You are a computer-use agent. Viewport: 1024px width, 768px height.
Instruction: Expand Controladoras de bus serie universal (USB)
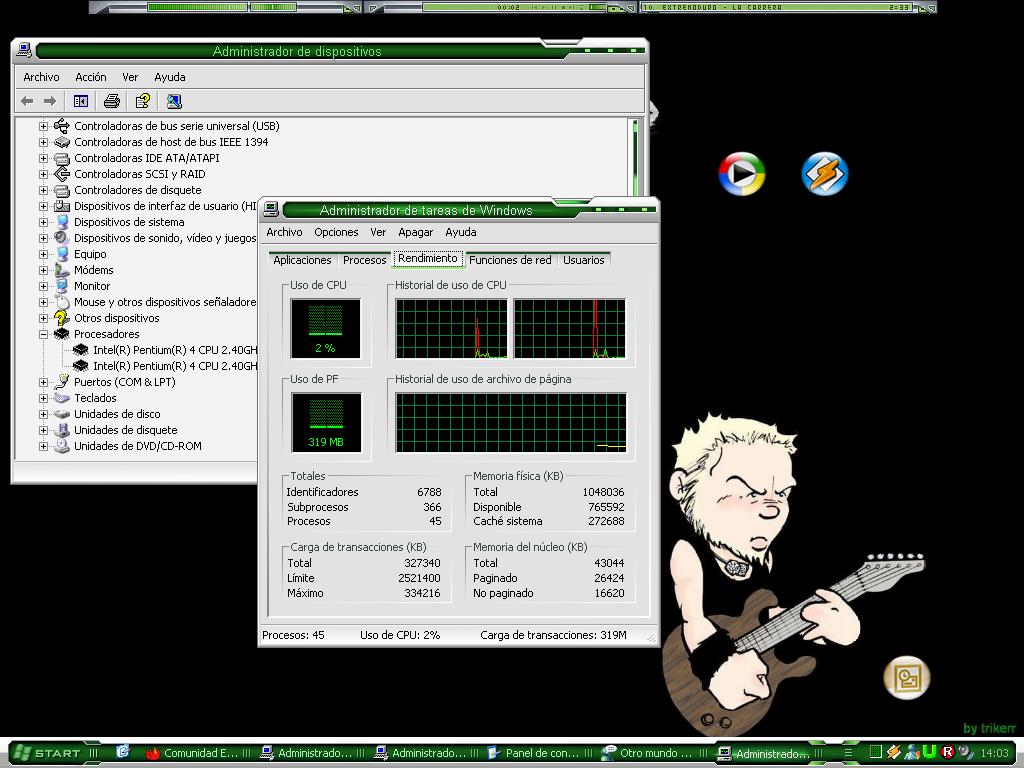[43, 125]
